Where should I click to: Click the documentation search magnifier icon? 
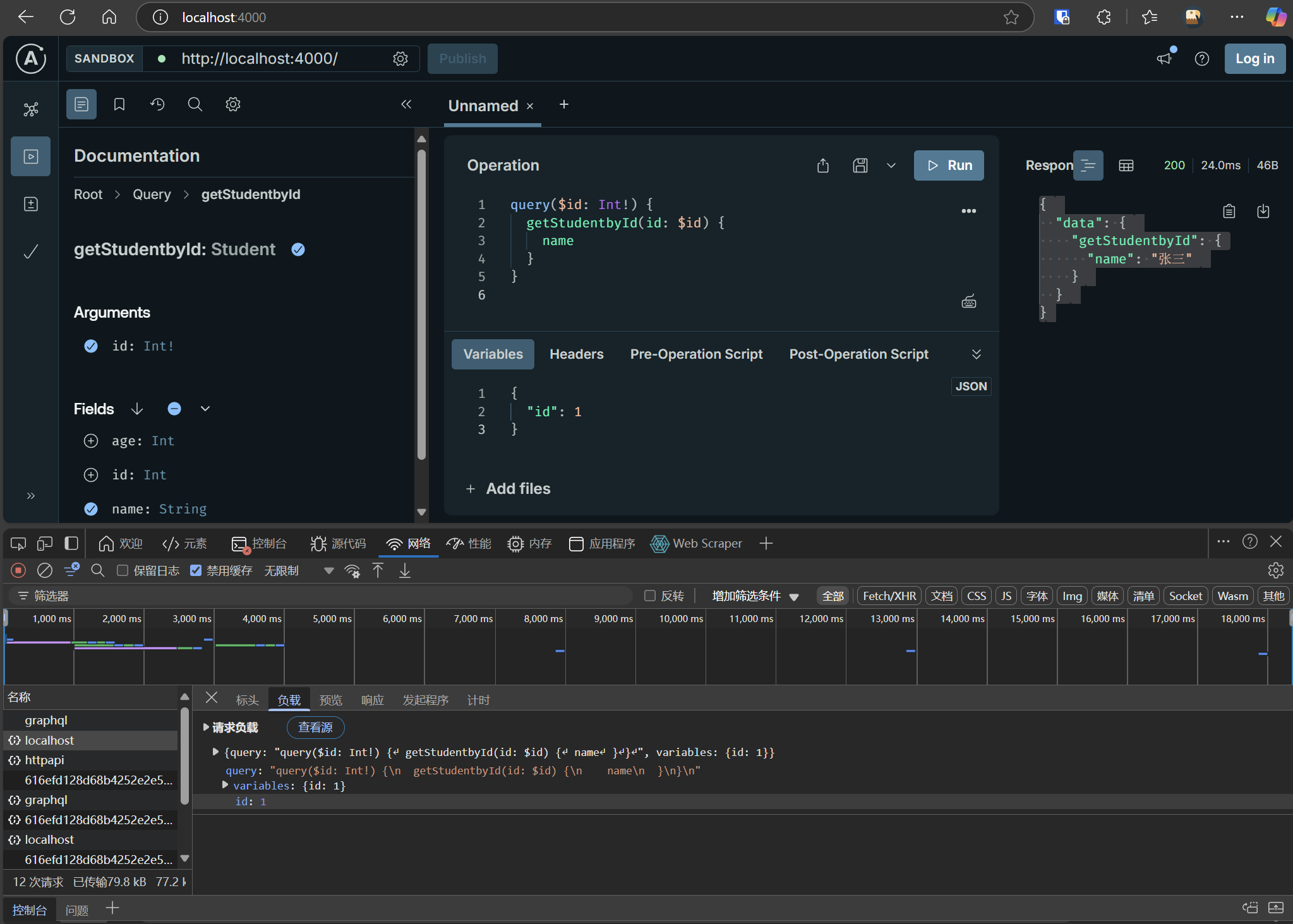[x=195, y=104]
